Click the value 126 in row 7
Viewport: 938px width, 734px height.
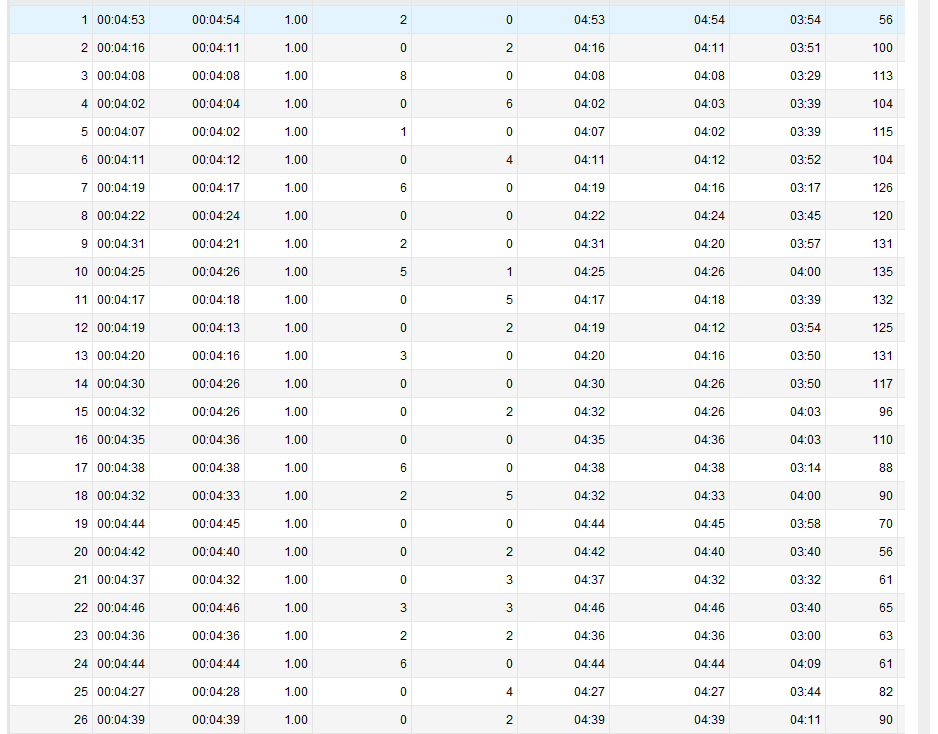882,188
